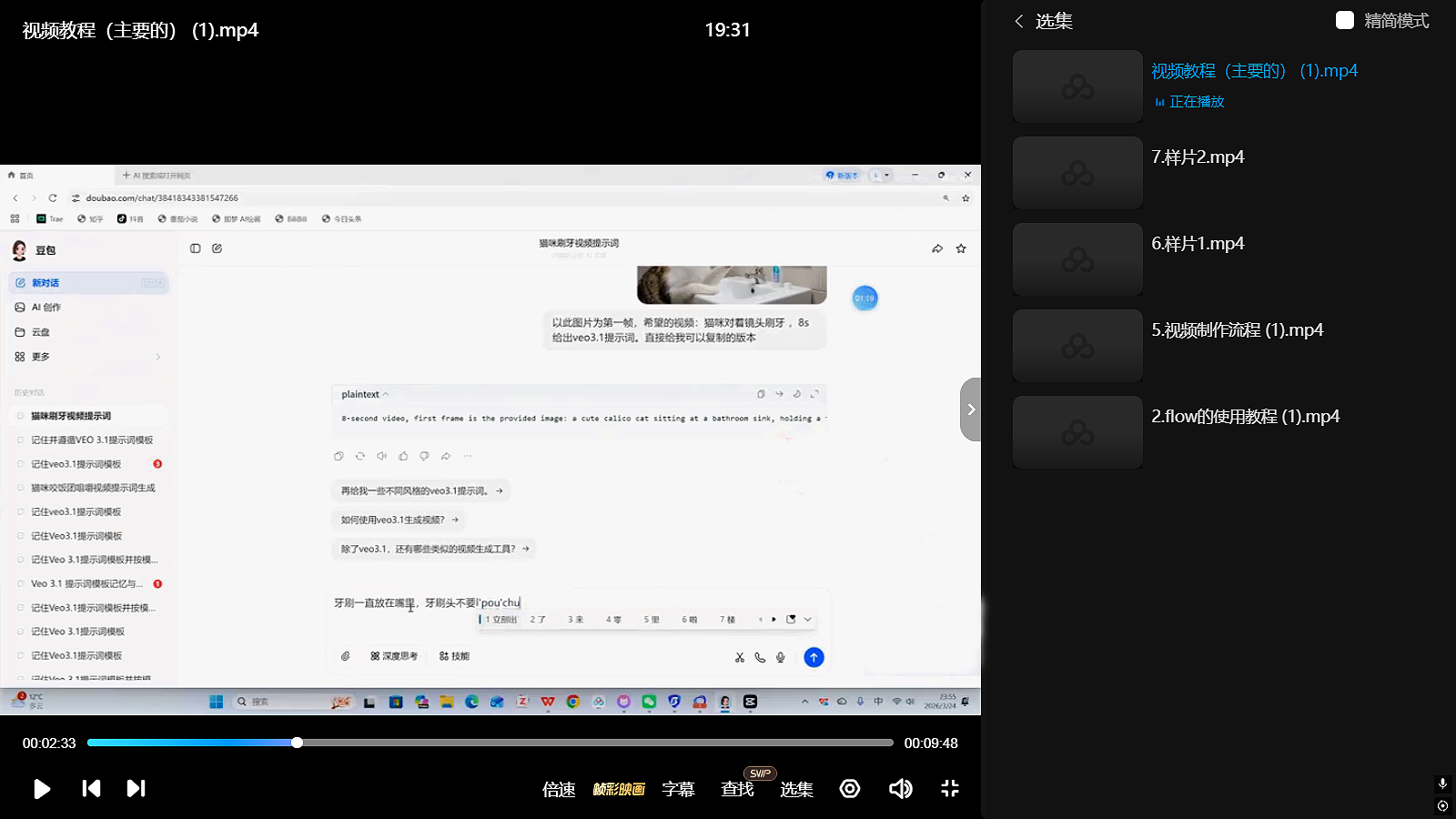Image resolution: width=1456 pixels, height=819 pixels.
Task: Select the 7.样片2.mp4 thumbnail
Action: click(1077, 173)
